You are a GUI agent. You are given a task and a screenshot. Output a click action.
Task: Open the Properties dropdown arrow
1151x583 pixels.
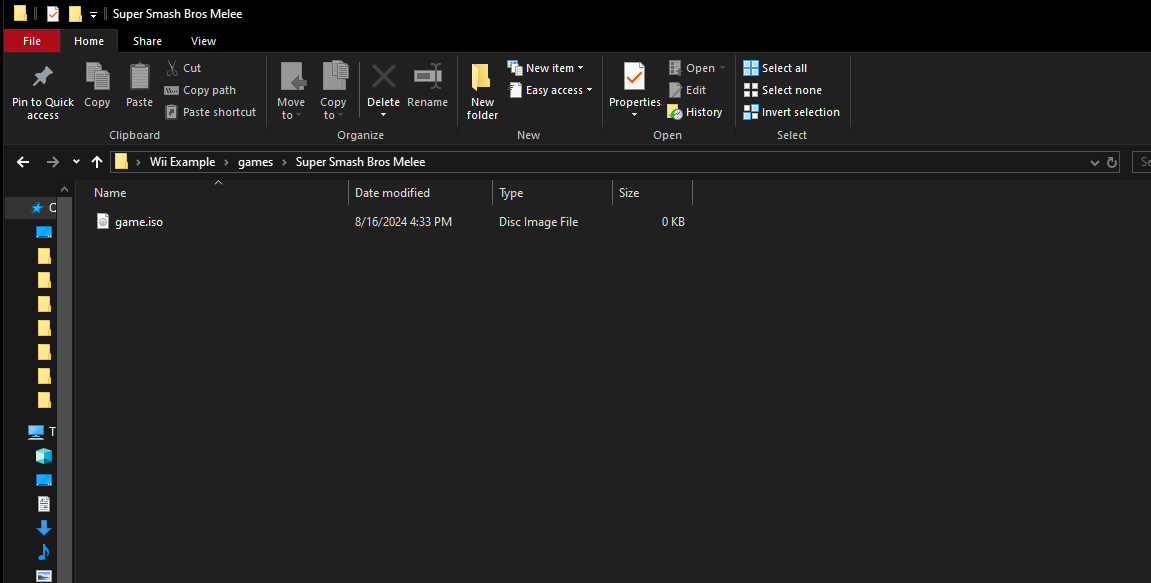pos(634,115)
